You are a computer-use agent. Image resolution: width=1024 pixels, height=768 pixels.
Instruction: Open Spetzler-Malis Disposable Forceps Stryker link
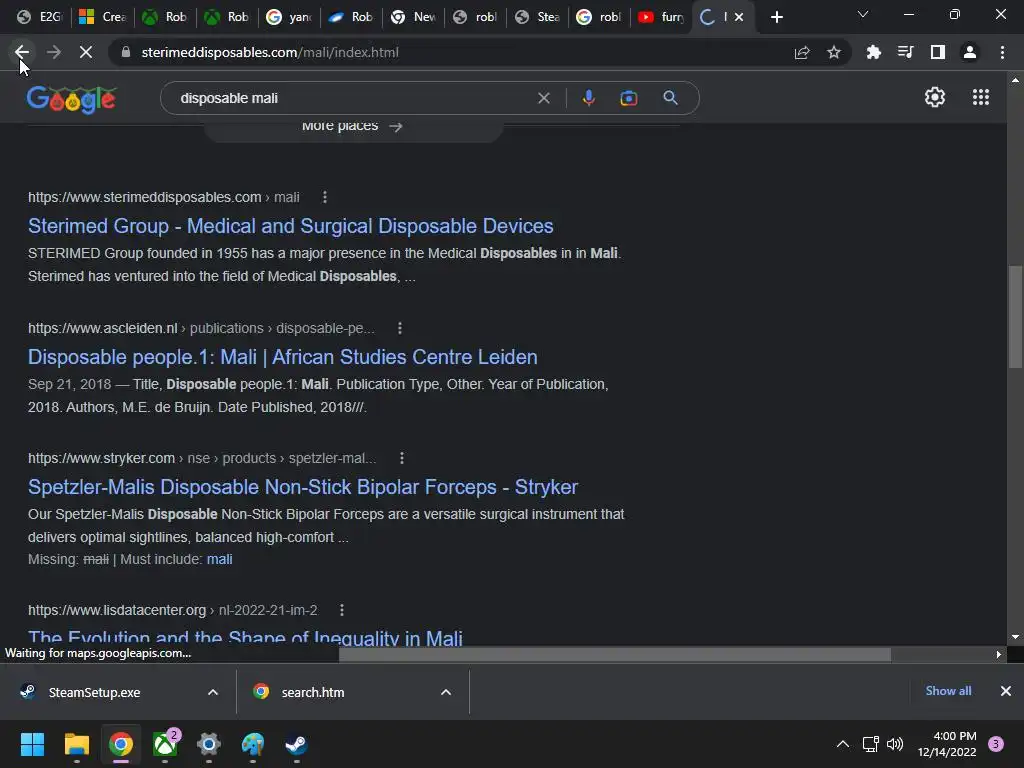tap(303, 487)
